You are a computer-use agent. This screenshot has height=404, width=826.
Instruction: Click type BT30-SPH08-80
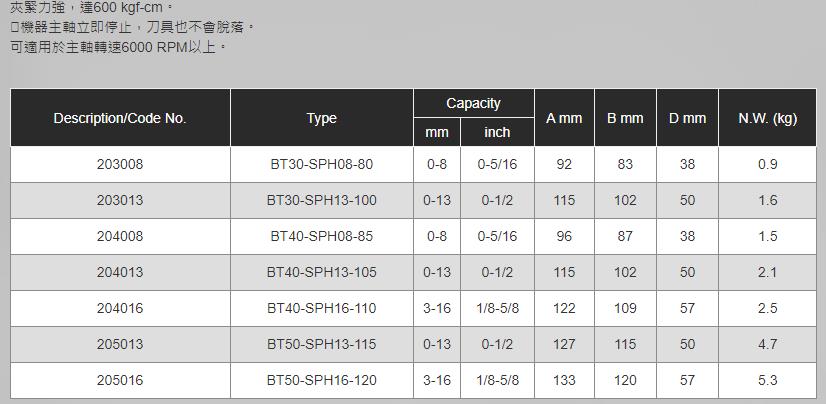click(322, 164)
